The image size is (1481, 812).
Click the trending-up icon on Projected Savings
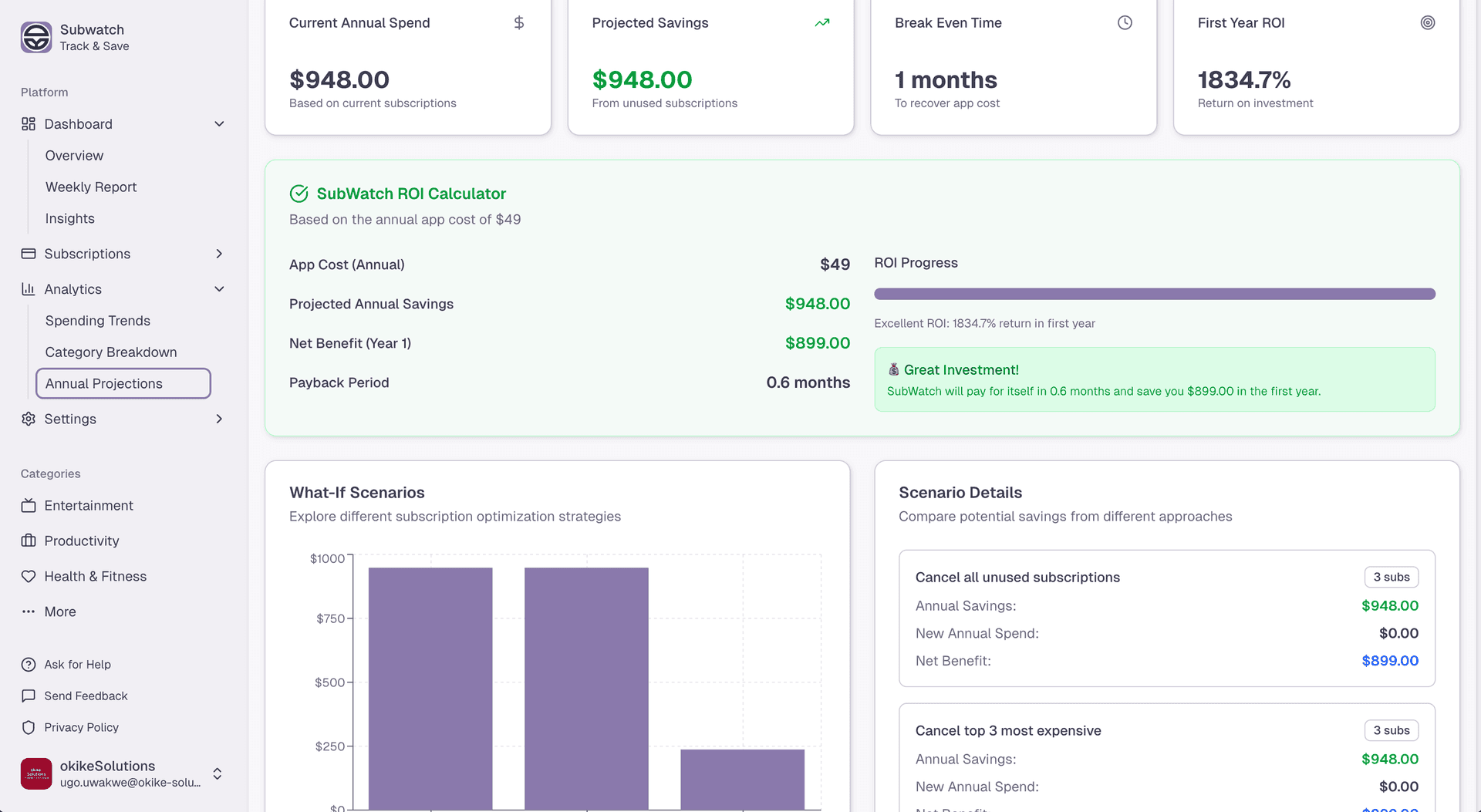[821, 22]
